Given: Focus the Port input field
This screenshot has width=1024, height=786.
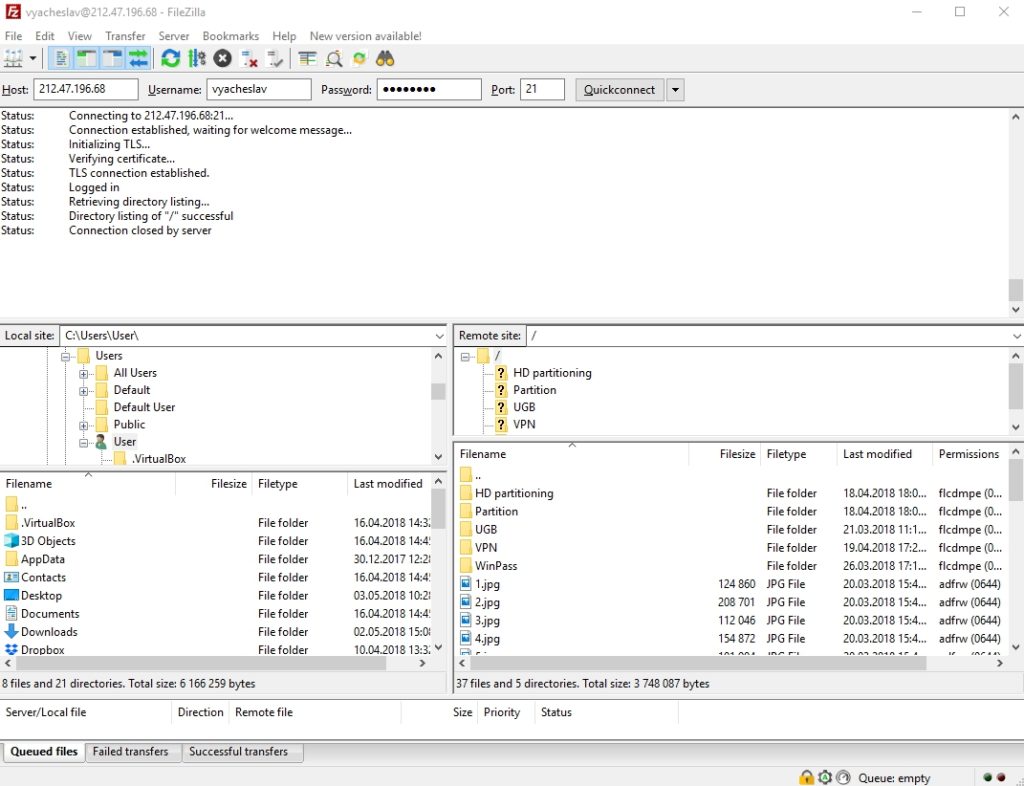Looking at the screenshot, I should click(542, 89).
